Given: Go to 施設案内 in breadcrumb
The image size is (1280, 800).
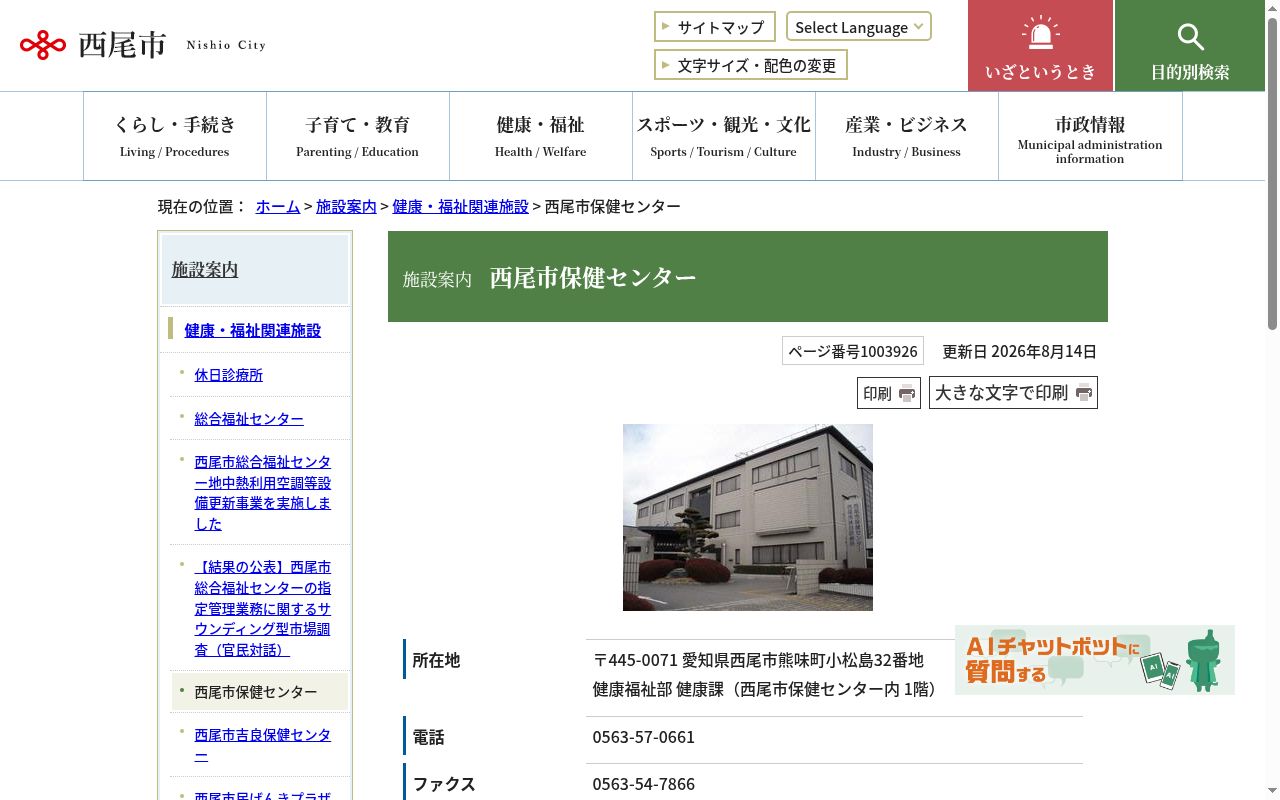Looking at the screenshot, I should tap(346, 206).
